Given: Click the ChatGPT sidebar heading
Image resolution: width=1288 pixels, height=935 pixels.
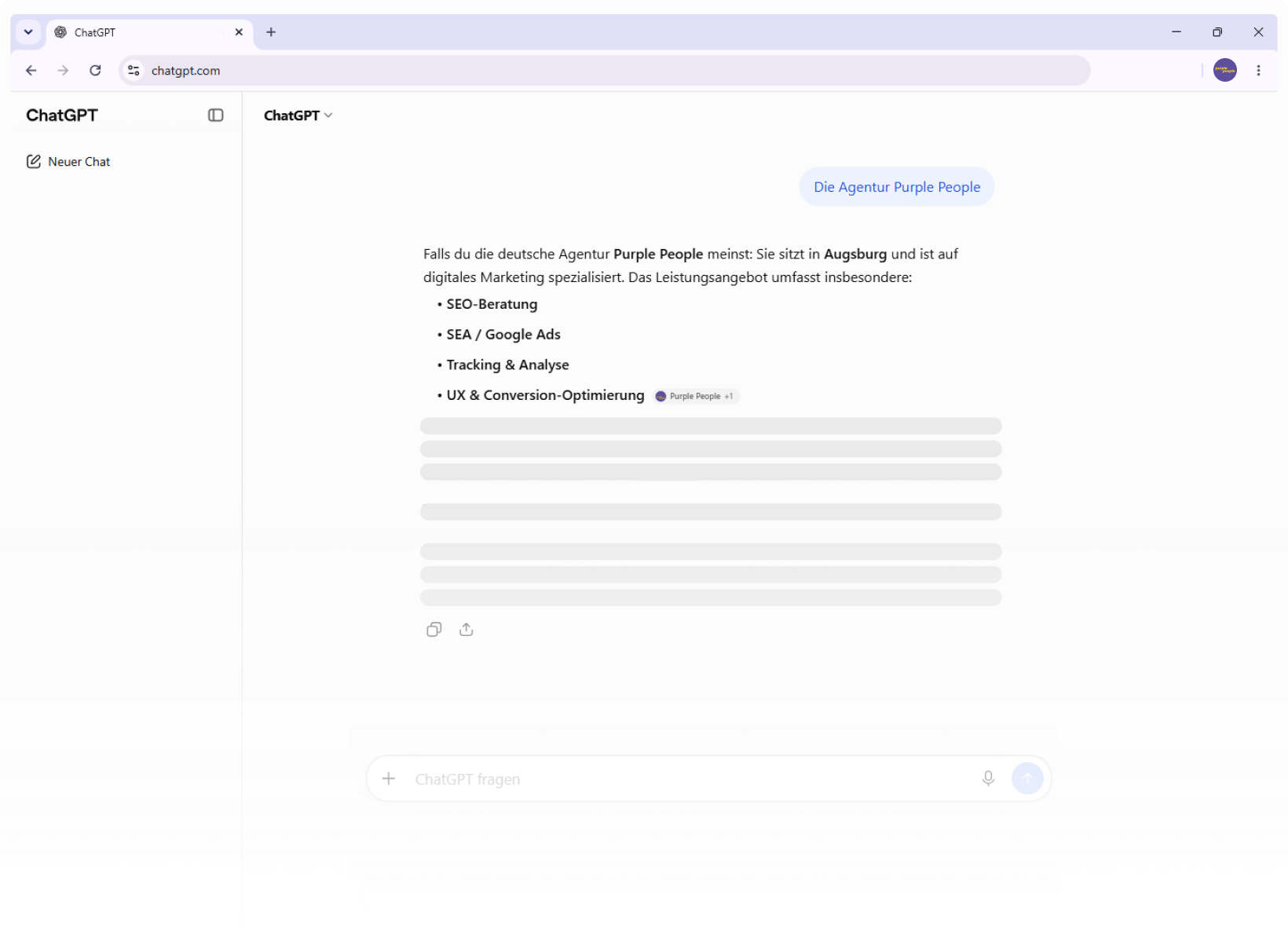Looking at the screenshot, I should tap(62, 115).
